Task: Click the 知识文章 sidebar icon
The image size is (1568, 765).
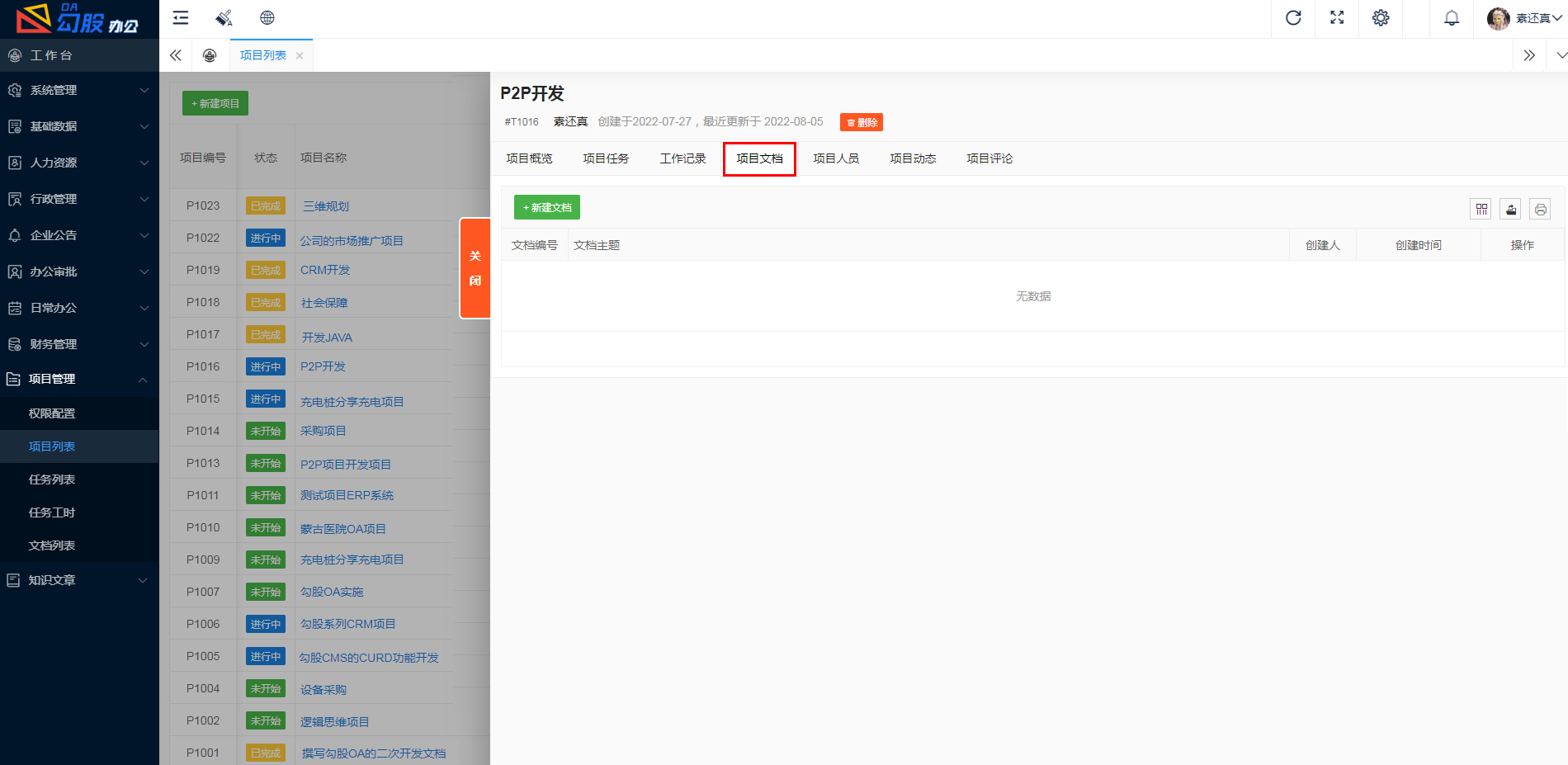Action: pyautogui.click(x=13, y=580)
